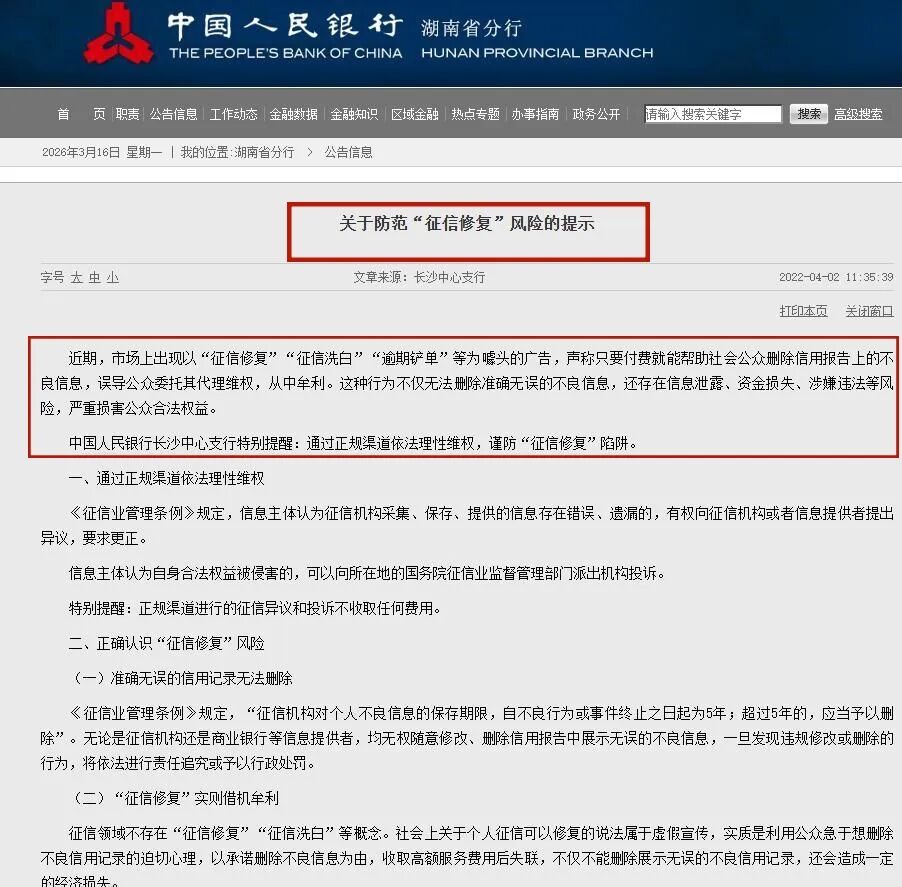Click the subheading （一）准确无误的信用记录无法删除
Image resolution: width=902 pixels, height=887 pixels.
(x=181, y=678)
